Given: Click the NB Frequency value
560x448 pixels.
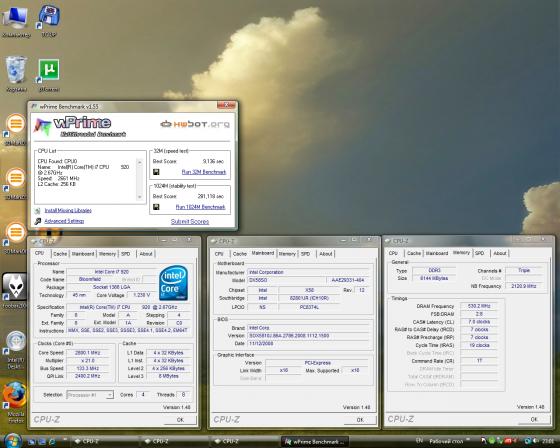Looking at the screenshot, I should click(524, 286).
